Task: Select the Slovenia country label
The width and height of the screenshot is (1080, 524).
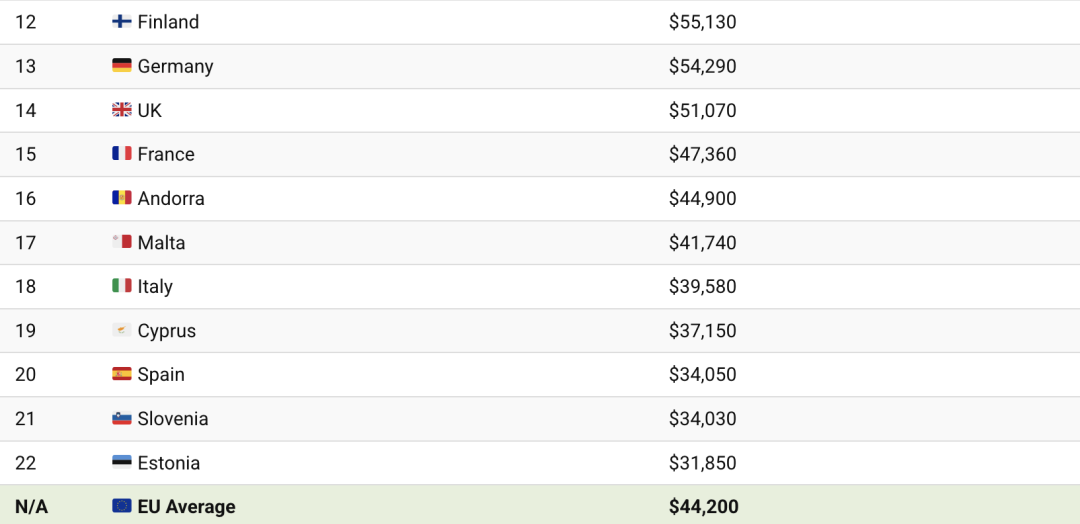Action: point(173,419)
